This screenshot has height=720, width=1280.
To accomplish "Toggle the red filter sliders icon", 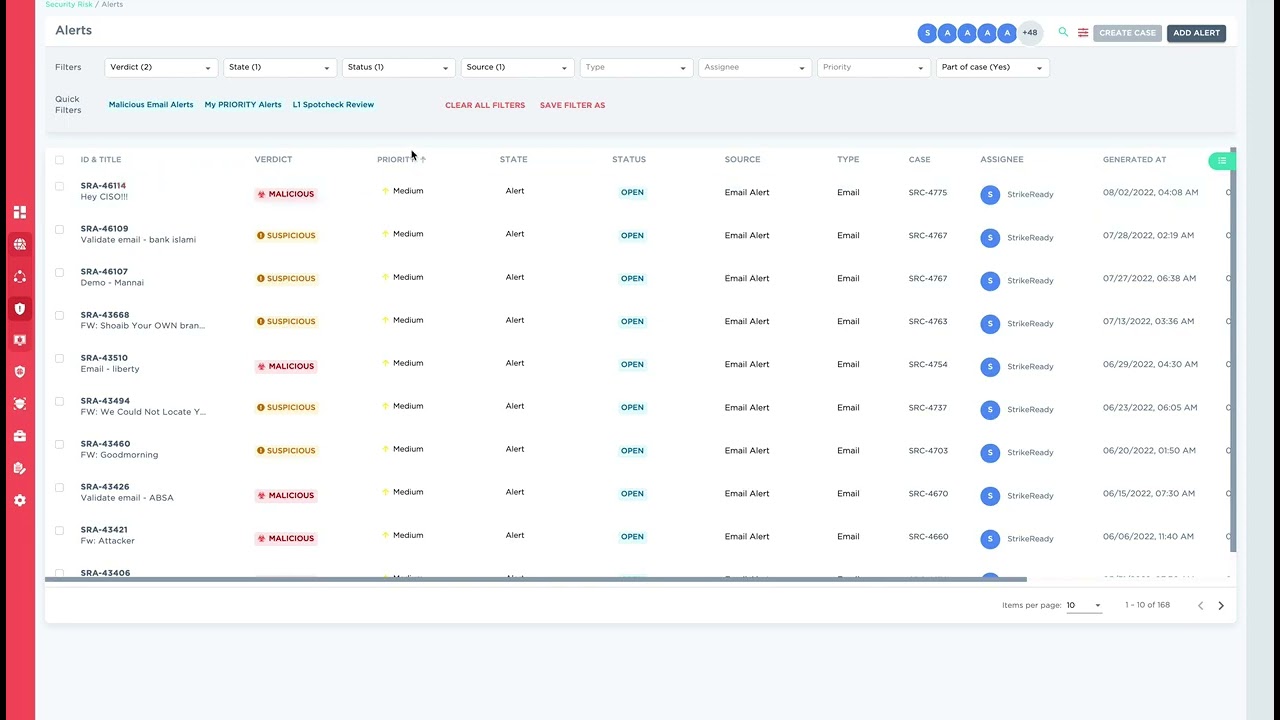I will coord(1083,33).
